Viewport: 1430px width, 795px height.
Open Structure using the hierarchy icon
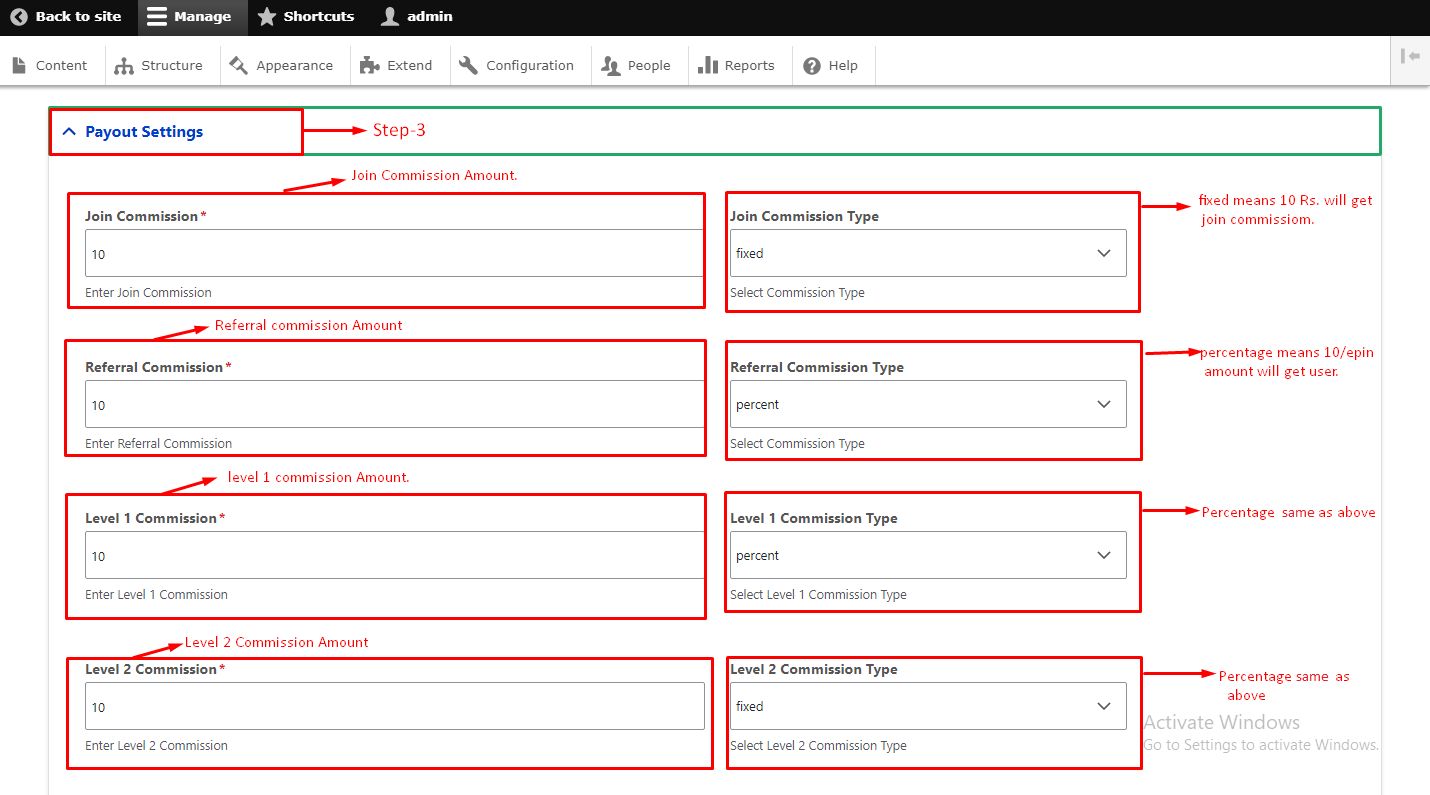[x=124, y=66]
